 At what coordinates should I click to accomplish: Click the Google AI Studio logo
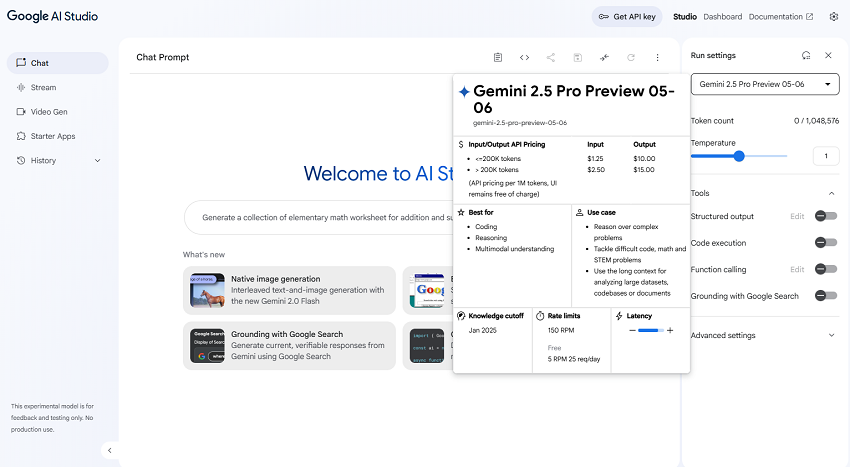[52, 16]
